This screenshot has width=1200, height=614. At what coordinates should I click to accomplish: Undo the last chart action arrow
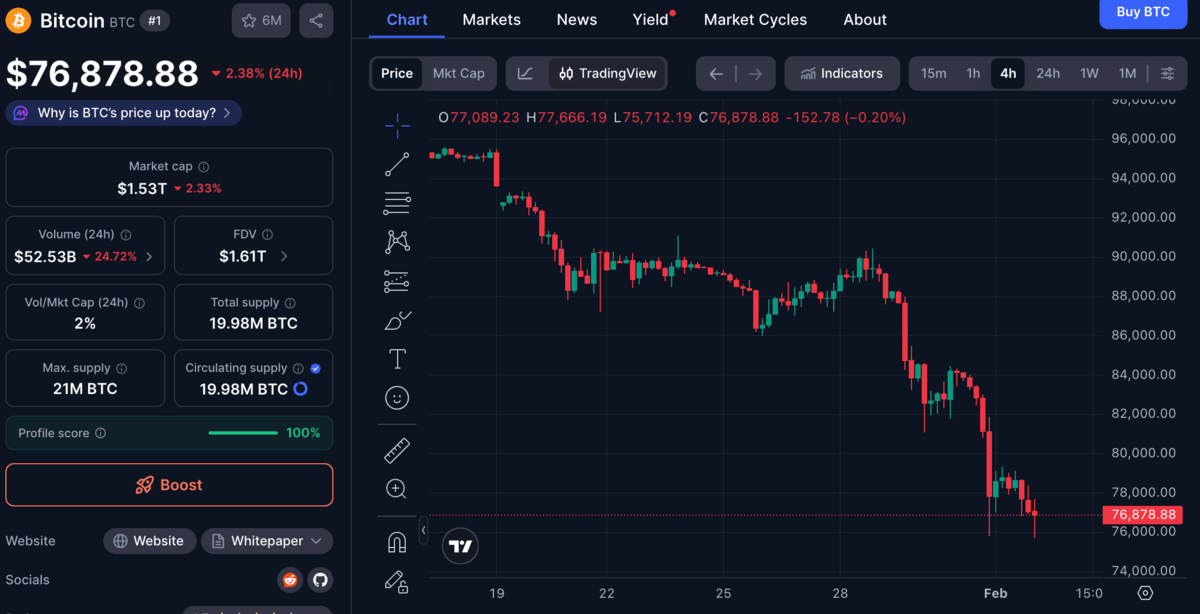(x=716, y=73)
